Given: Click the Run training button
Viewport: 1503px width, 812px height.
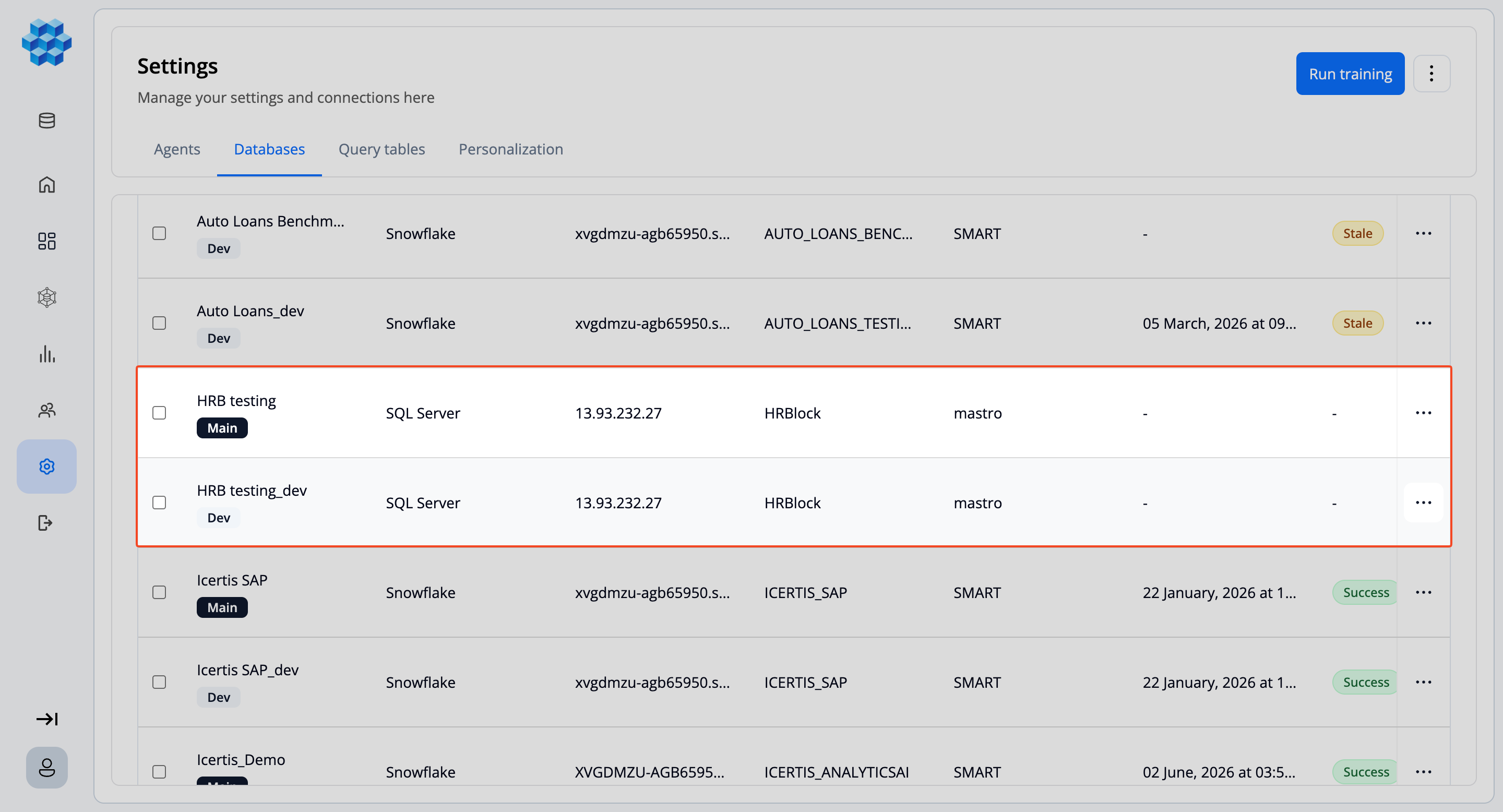Looking at the screenshot, I should pos(1350,74).
